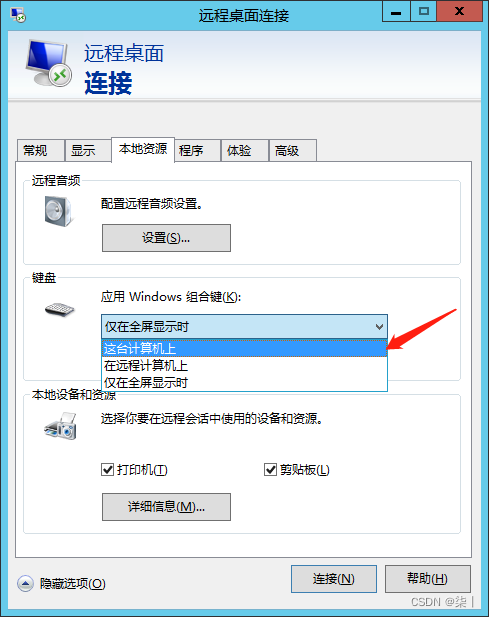Viewport: 489px width, 617px height.
Task: Switch to the 体验 tab
Action: (245, 150)
